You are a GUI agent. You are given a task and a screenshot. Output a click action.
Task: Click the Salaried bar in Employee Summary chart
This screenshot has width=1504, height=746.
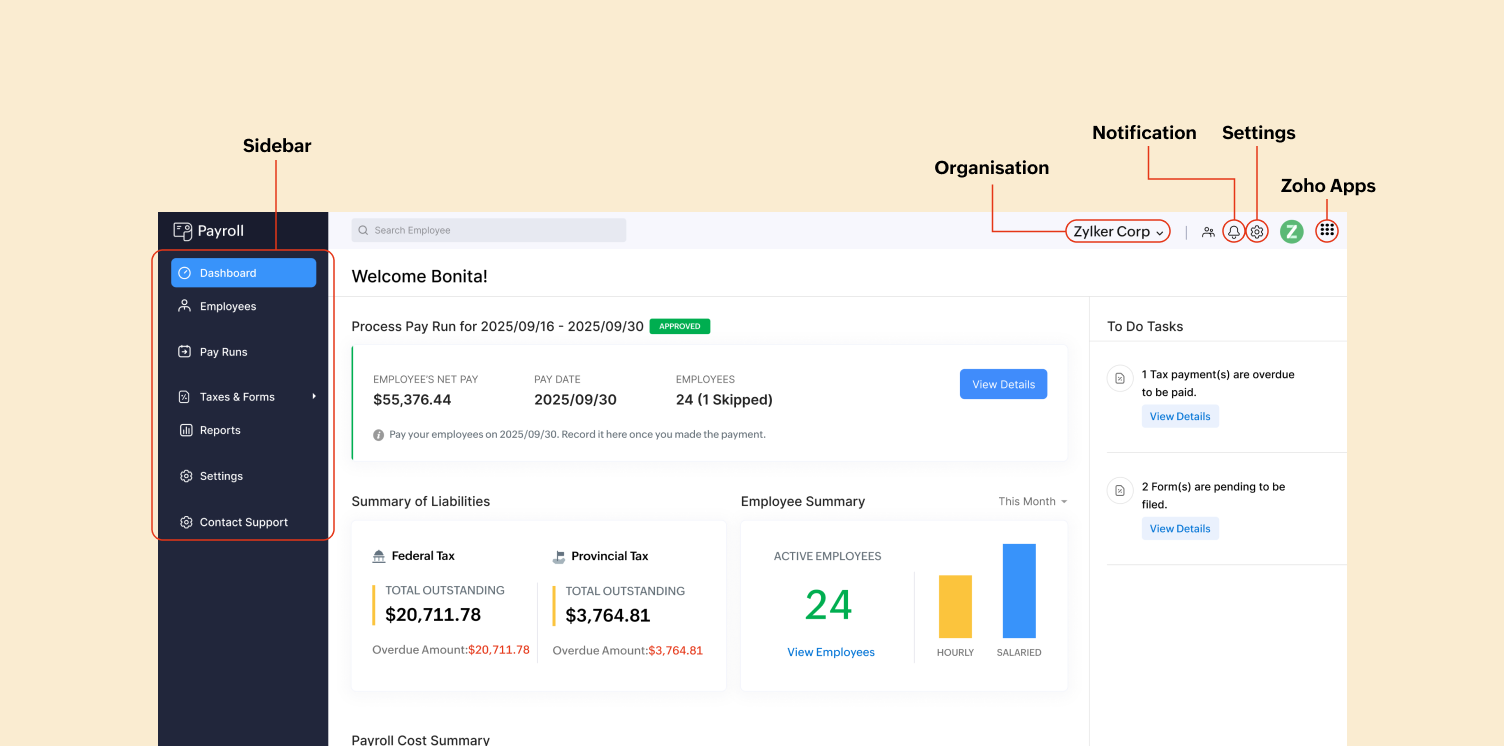[x=1018, y=590]
